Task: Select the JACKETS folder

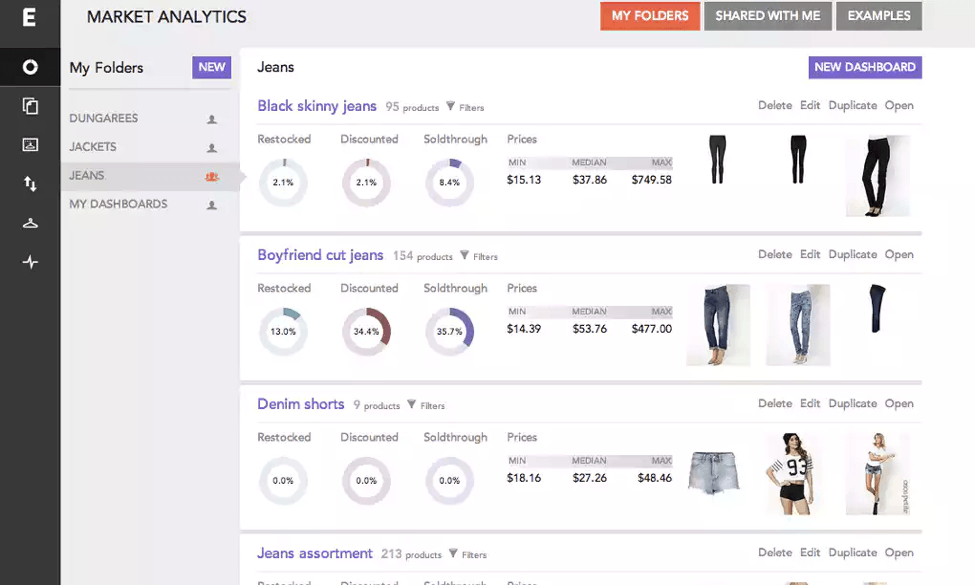Action: 93,147
